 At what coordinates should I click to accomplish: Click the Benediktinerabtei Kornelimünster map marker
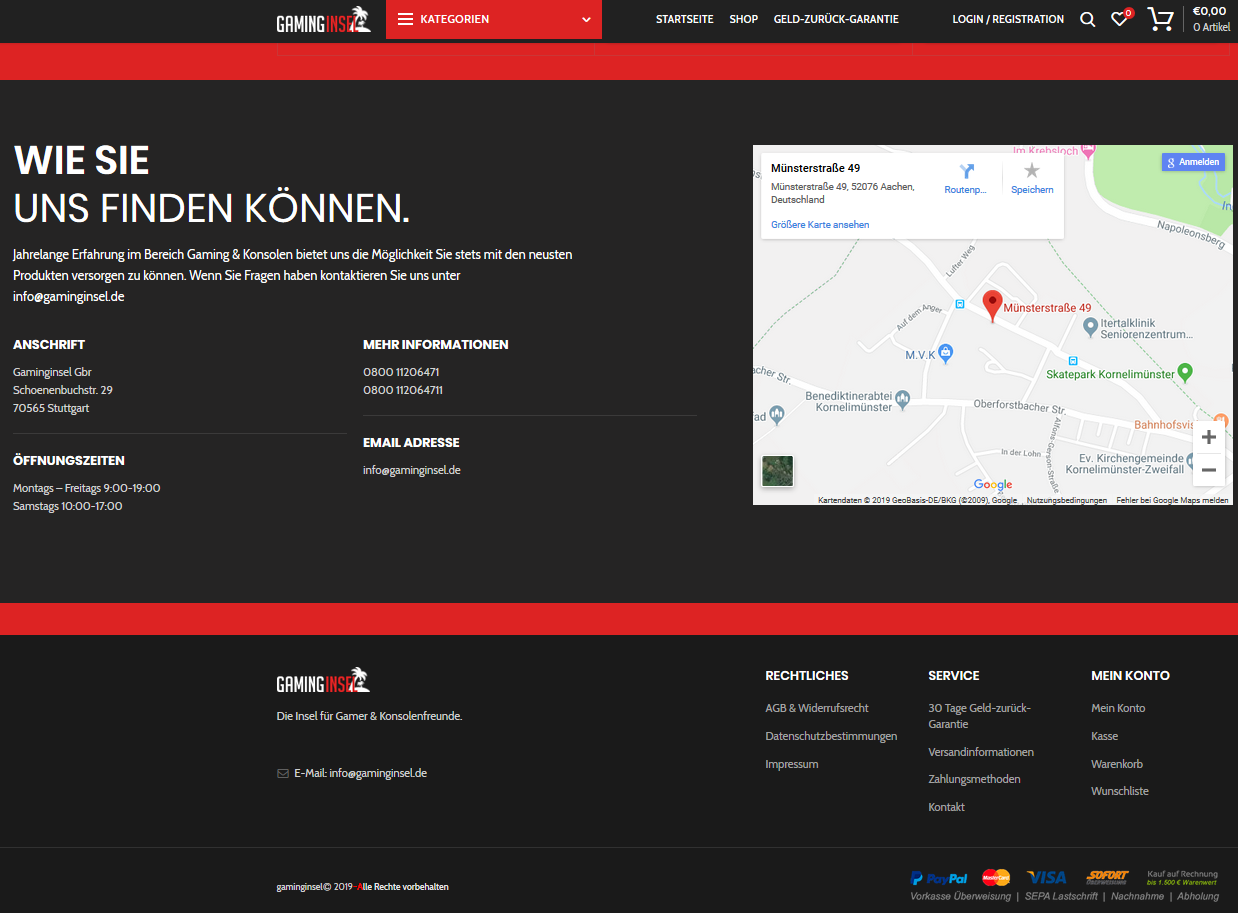pos(902,400)
